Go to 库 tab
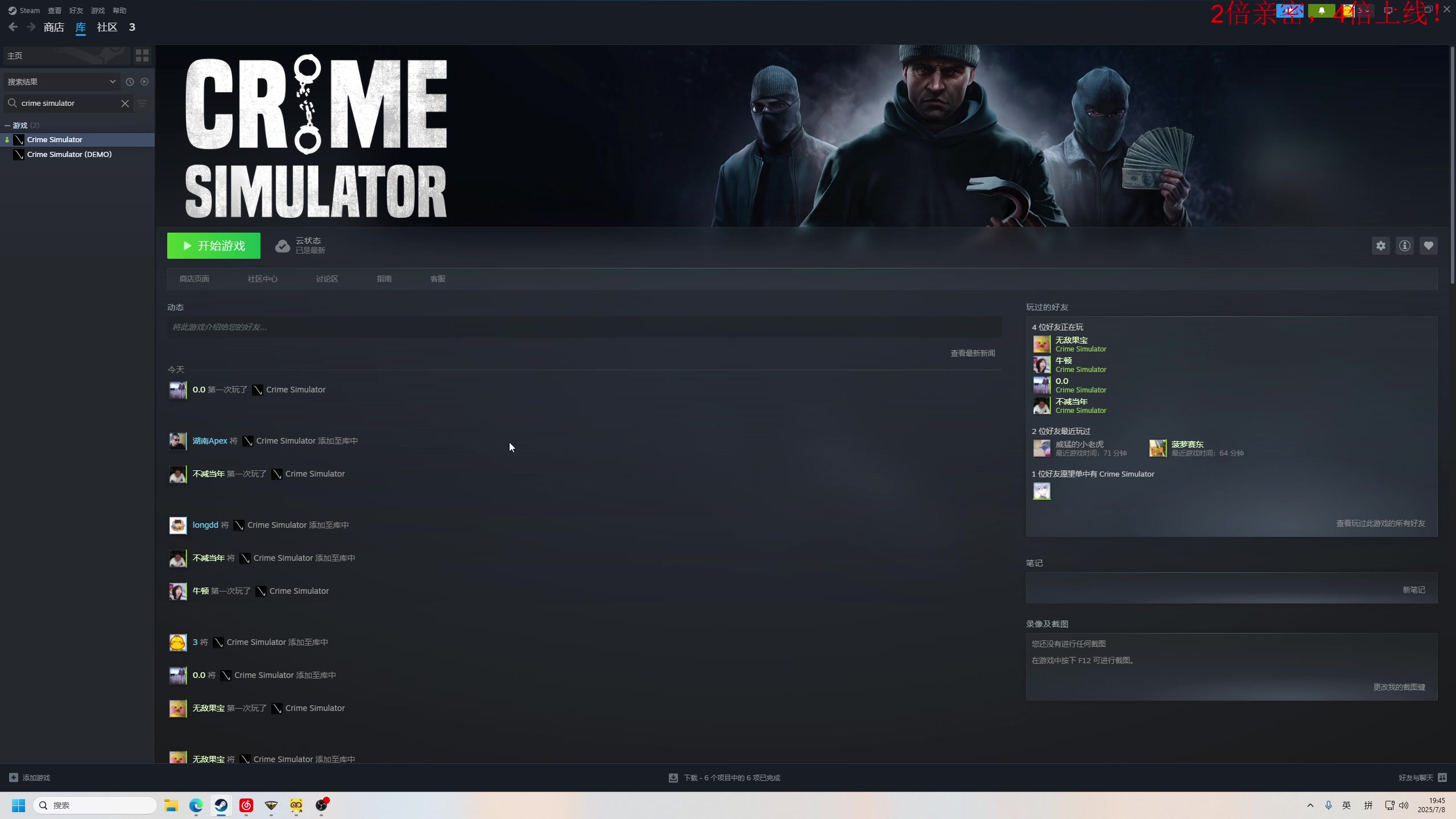 (x=81, y=27)
